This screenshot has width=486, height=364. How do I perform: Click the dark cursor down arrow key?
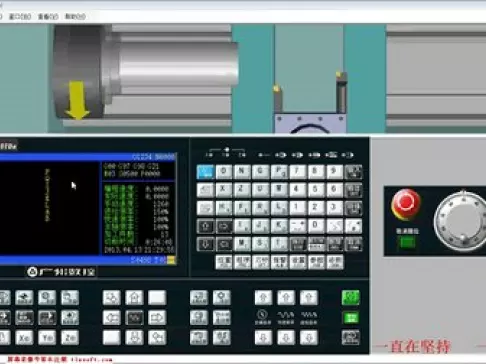point(205,244)
